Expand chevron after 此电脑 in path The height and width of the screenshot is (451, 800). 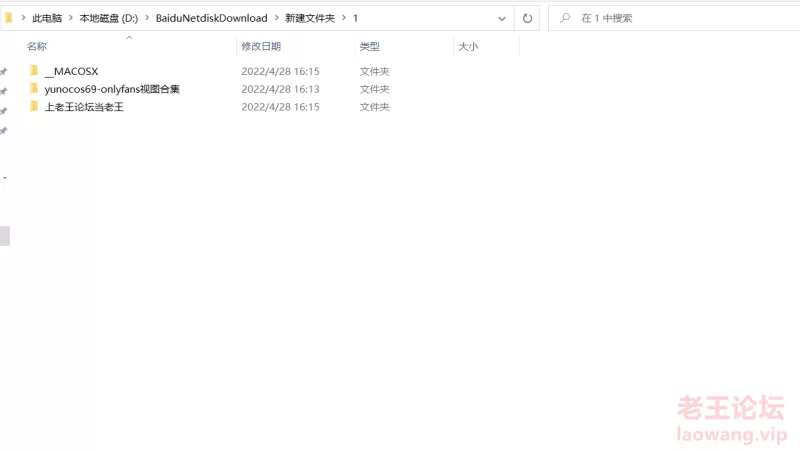(70, 18)
